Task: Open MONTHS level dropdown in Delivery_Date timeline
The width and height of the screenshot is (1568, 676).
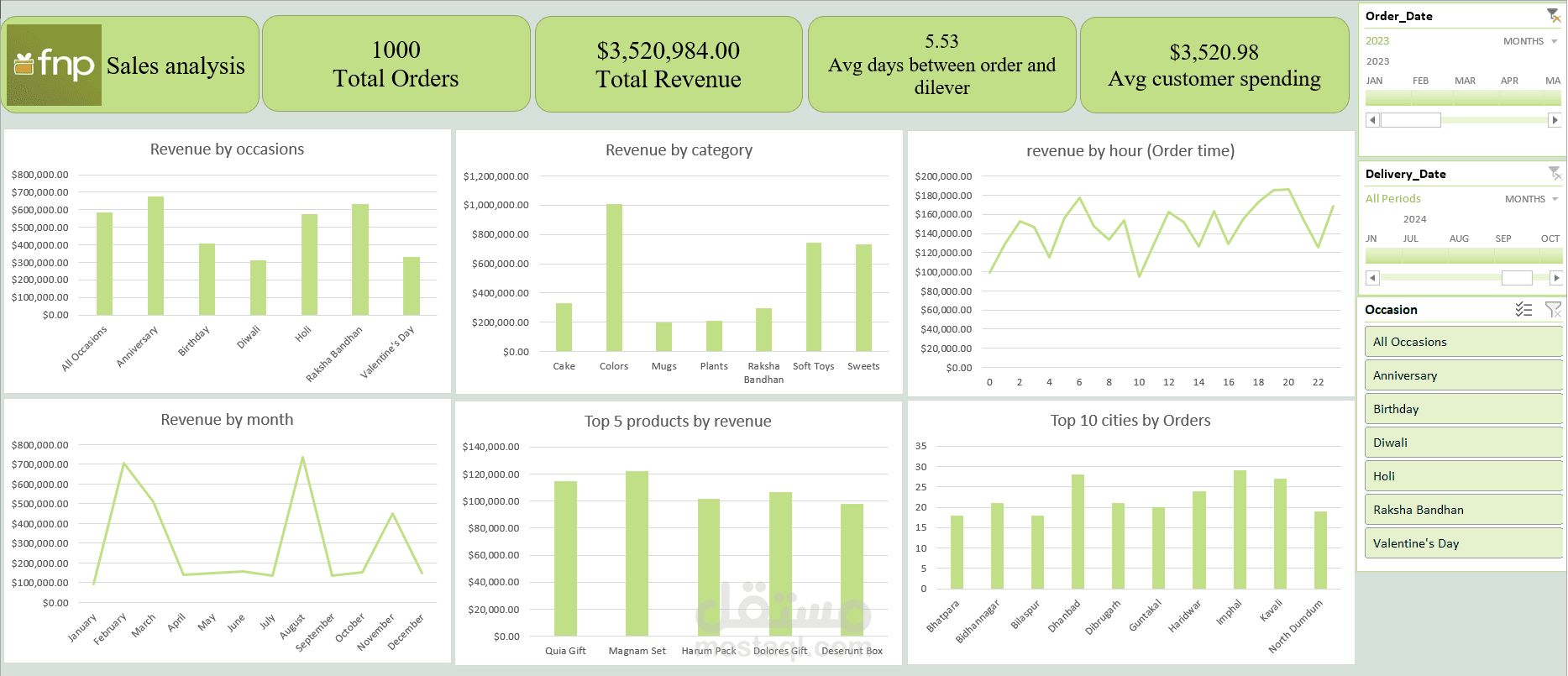Action: tap(1532, 199)
